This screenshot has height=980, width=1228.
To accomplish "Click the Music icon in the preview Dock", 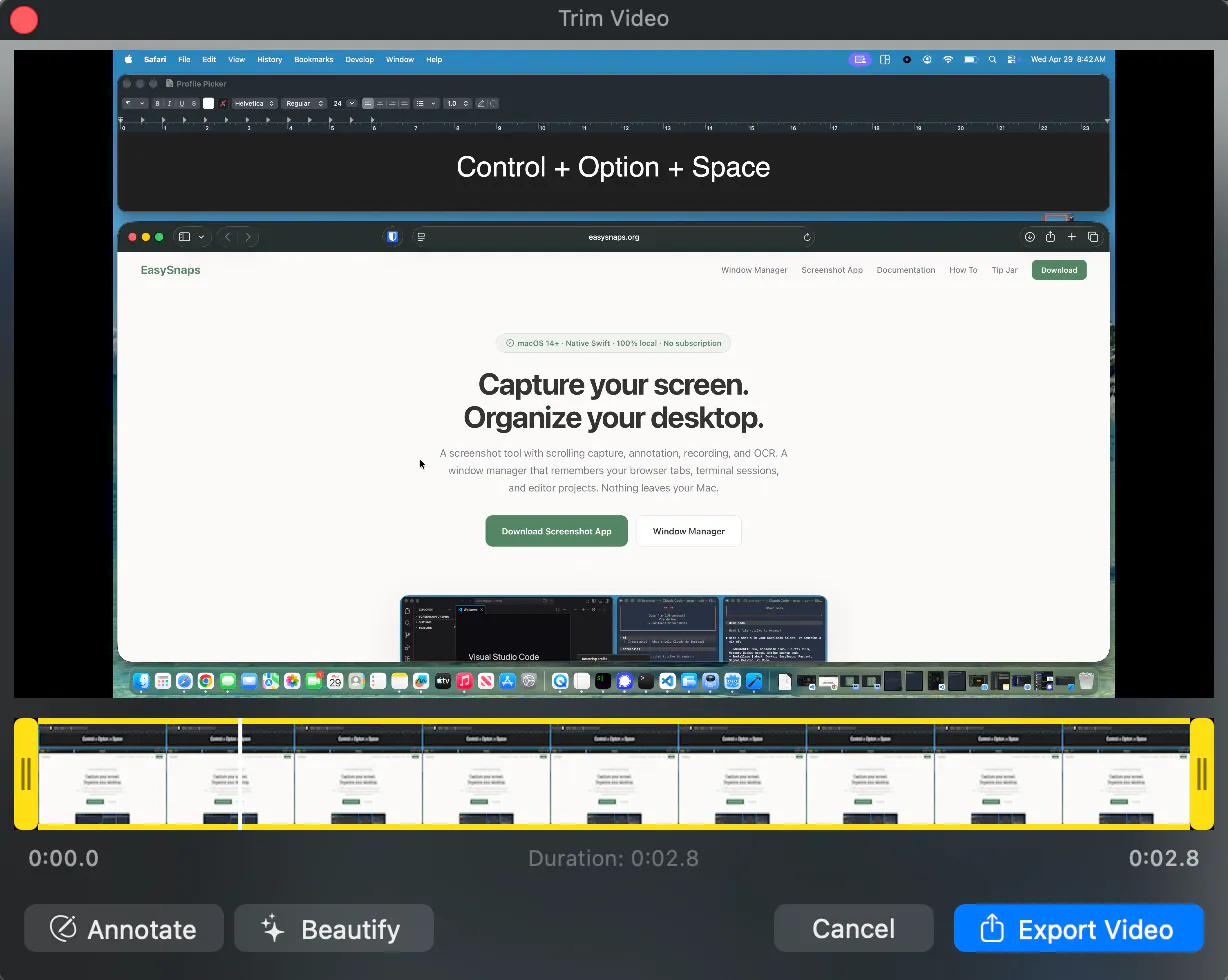I will (x=464, y=681).
